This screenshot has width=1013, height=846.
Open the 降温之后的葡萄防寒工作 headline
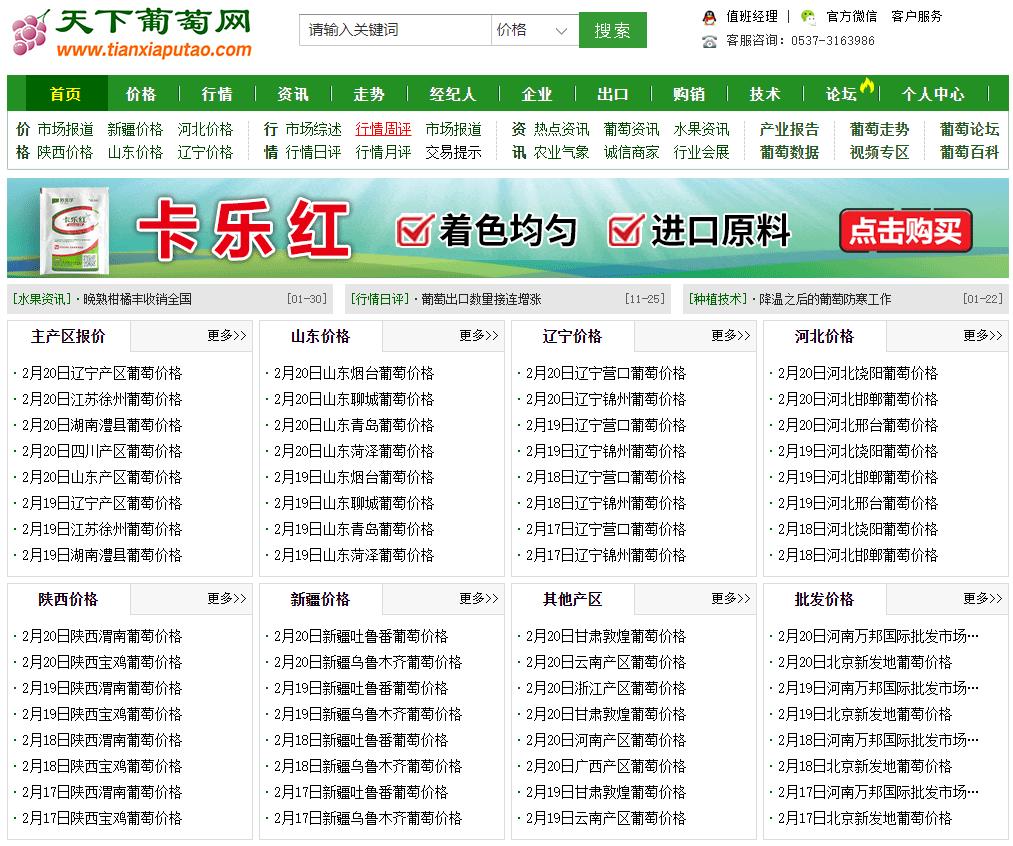tap(825, 299)
